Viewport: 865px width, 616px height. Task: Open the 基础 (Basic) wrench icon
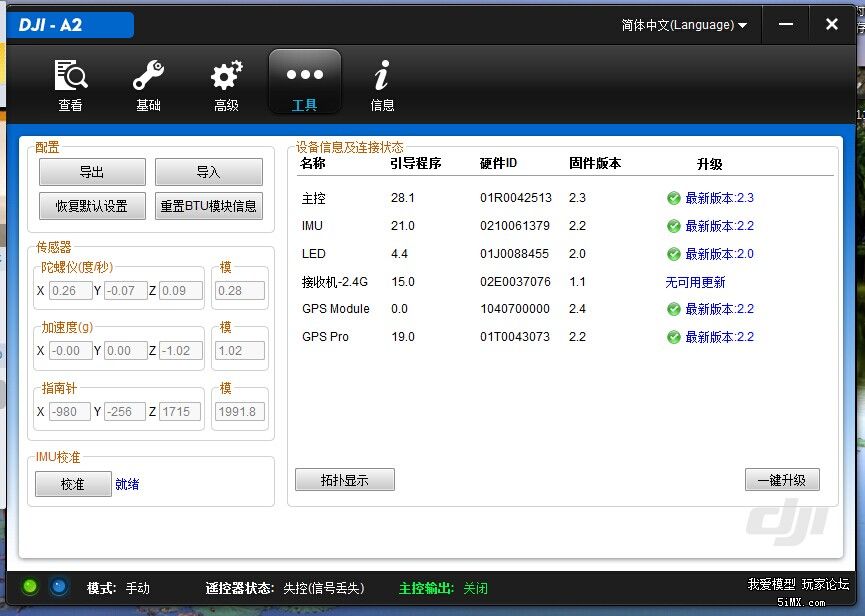pyautogui.click(x=148, y=75)
